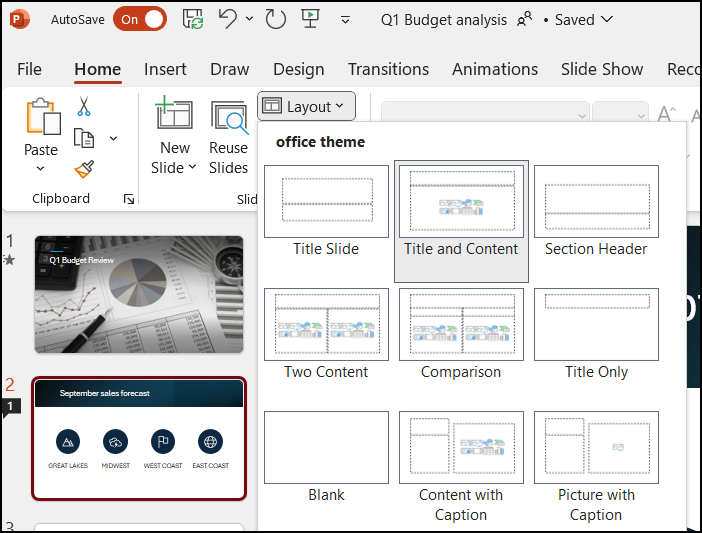Start presentation from beginning icon
The image size is (702, 533).
coord(310,19)
